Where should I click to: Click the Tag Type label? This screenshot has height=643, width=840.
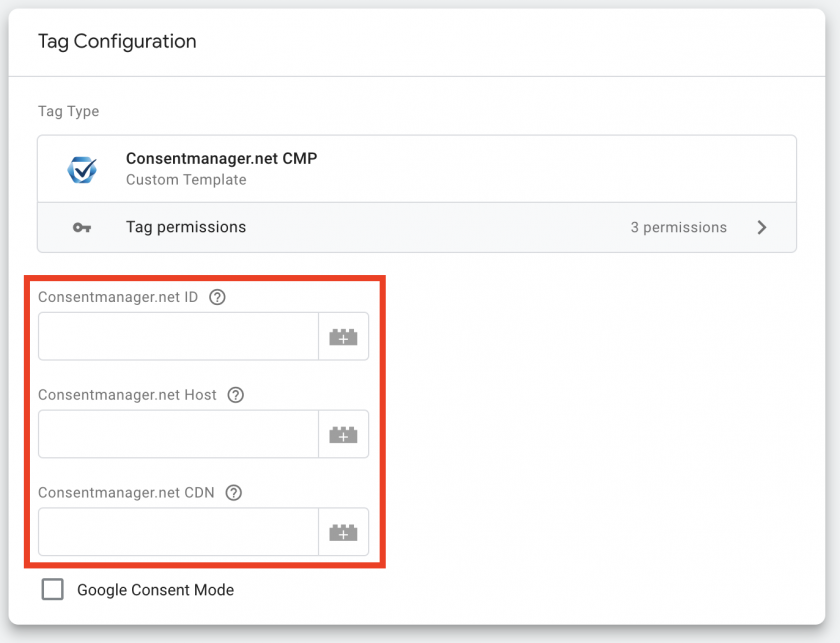coord(69,111)
